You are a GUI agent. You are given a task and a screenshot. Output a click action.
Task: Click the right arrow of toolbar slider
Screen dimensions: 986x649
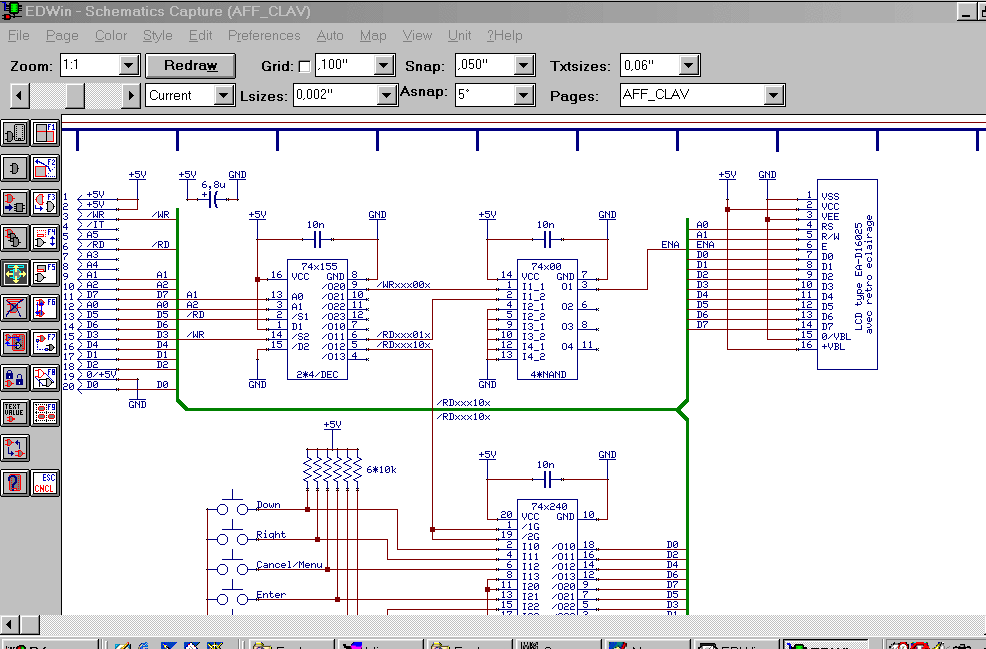pos(130,96)
